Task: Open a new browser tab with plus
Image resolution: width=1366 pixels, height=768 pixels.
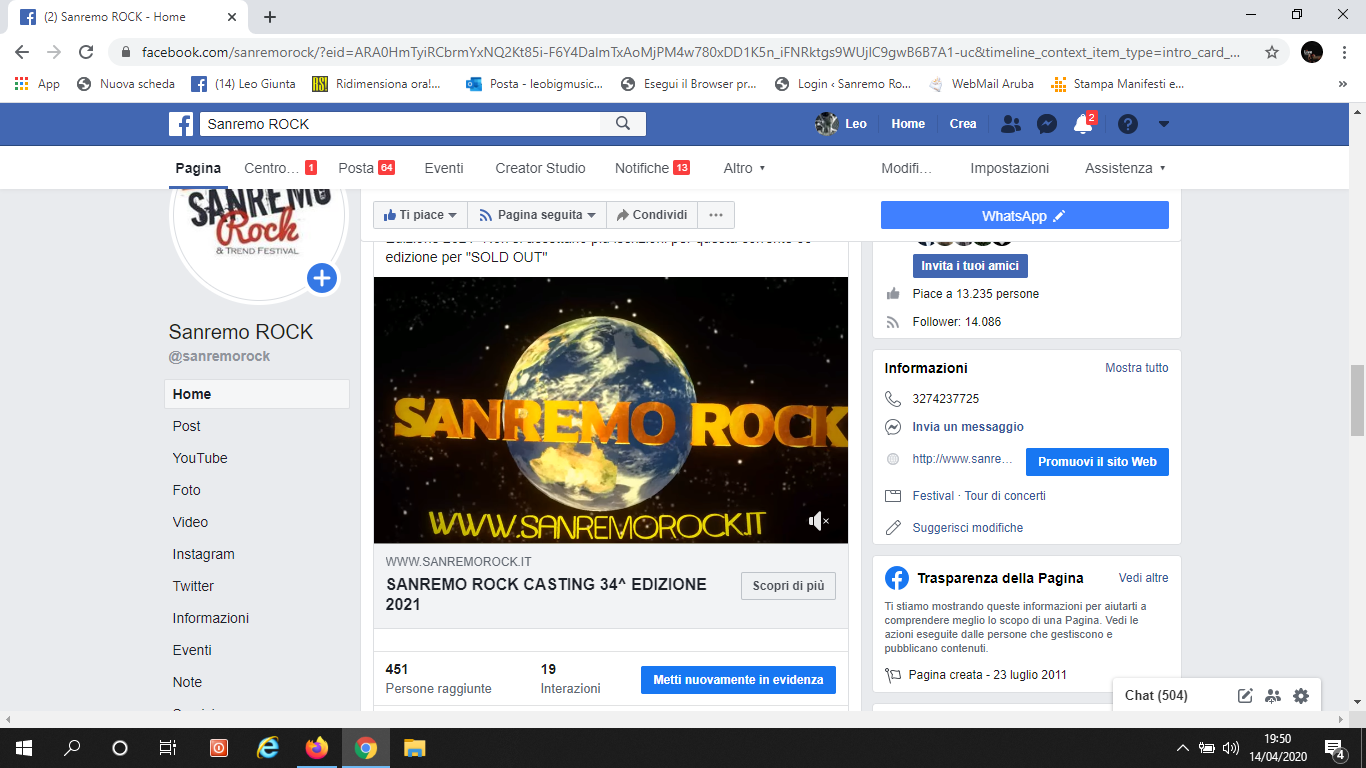Action: pyautogui.click(x=270, y=17)
